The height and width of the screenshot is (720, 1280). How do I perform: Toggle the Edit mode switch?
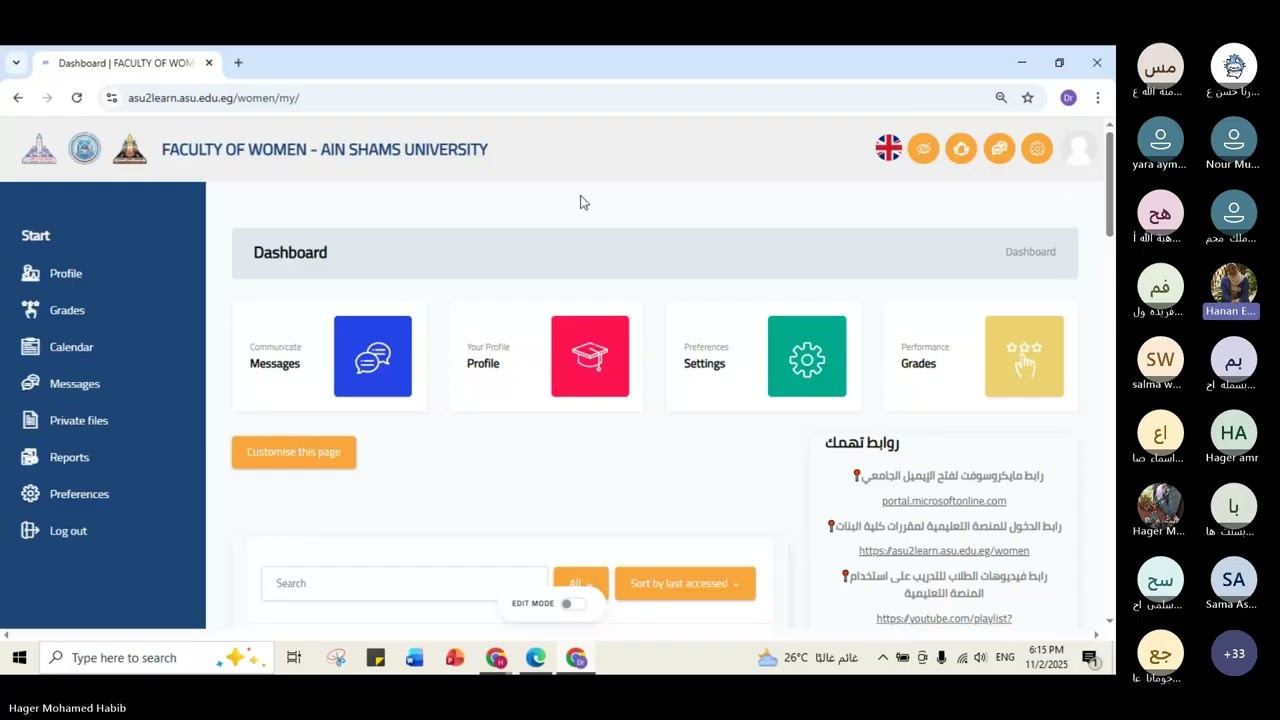[572, 604]
